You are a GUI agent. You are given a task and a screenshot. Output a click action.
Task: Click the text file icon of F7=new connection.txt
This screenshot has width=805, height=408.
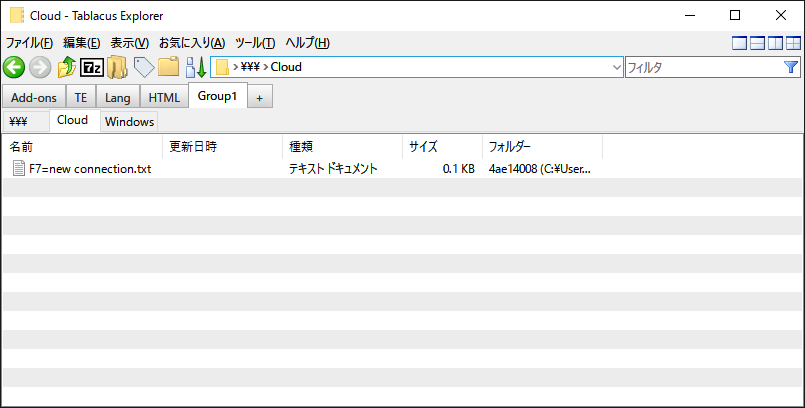point(18,168)
